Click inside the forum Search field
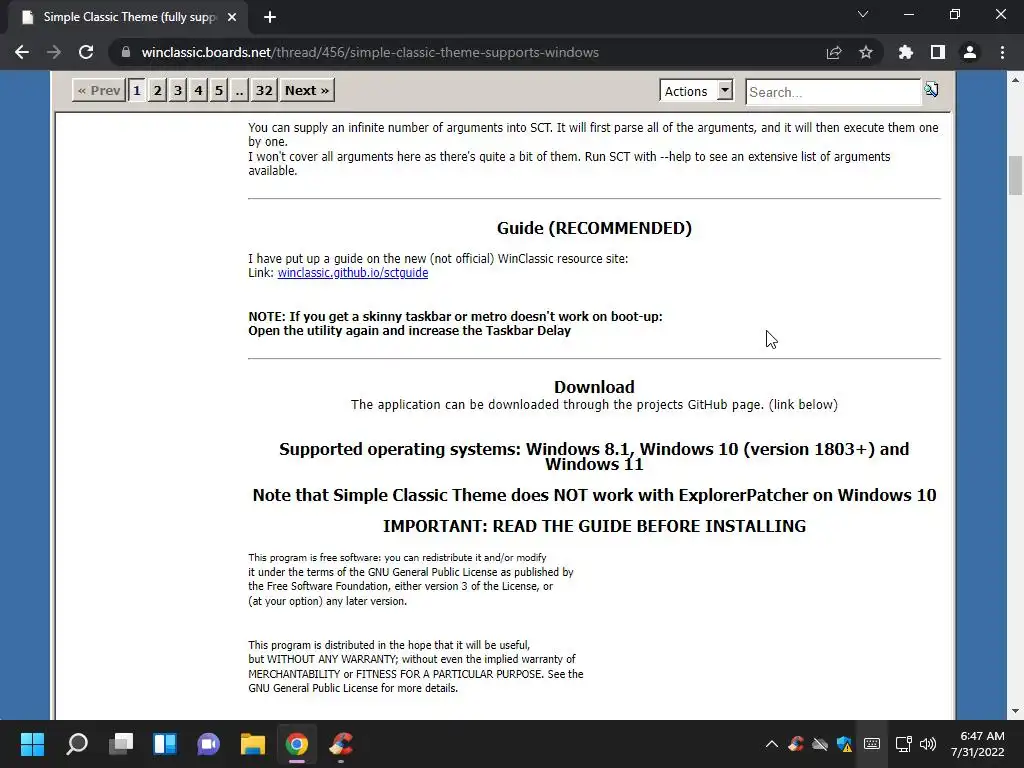 (x=833, y=92)
